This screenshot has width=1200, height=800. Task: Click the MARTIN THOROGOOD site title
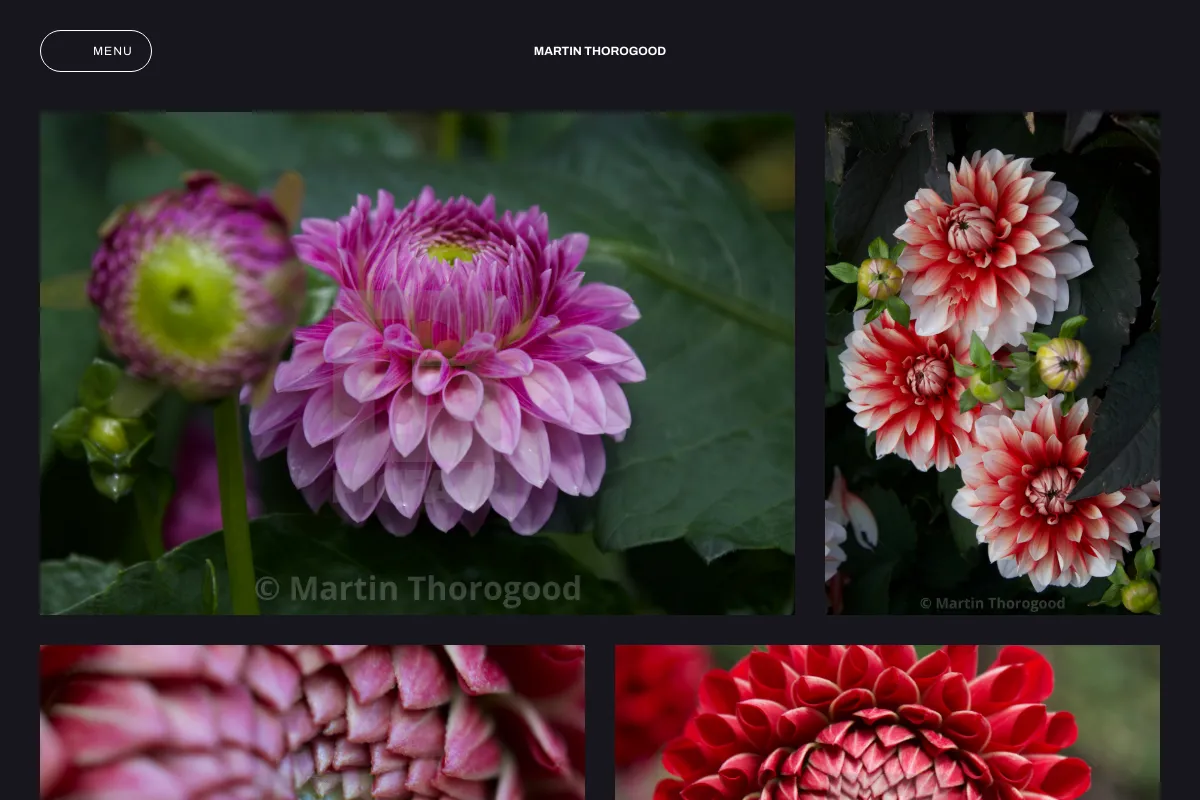tap(600, 51)
